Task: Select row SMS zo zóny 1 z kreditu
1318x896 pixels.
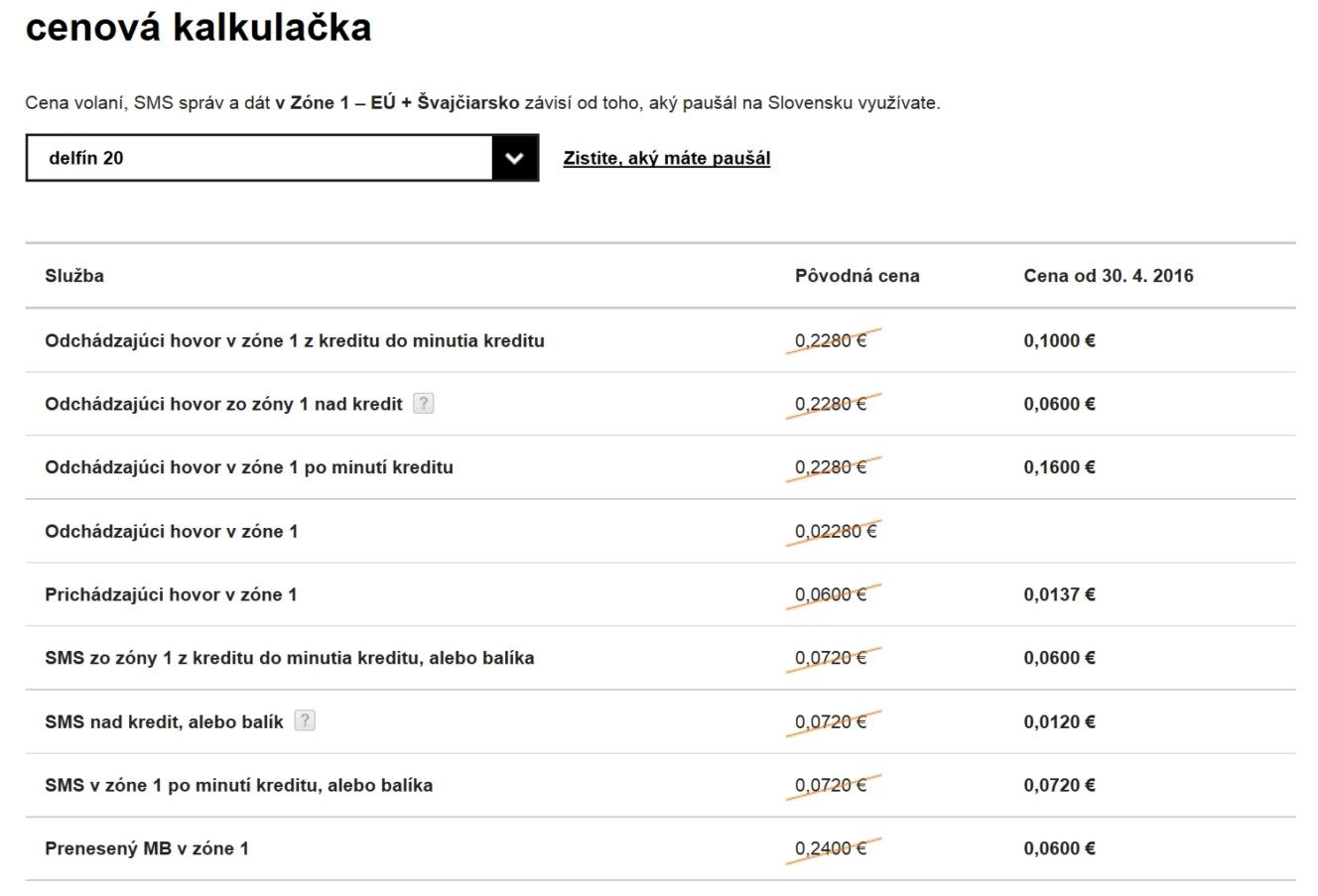Action: (x=661, y=658)
